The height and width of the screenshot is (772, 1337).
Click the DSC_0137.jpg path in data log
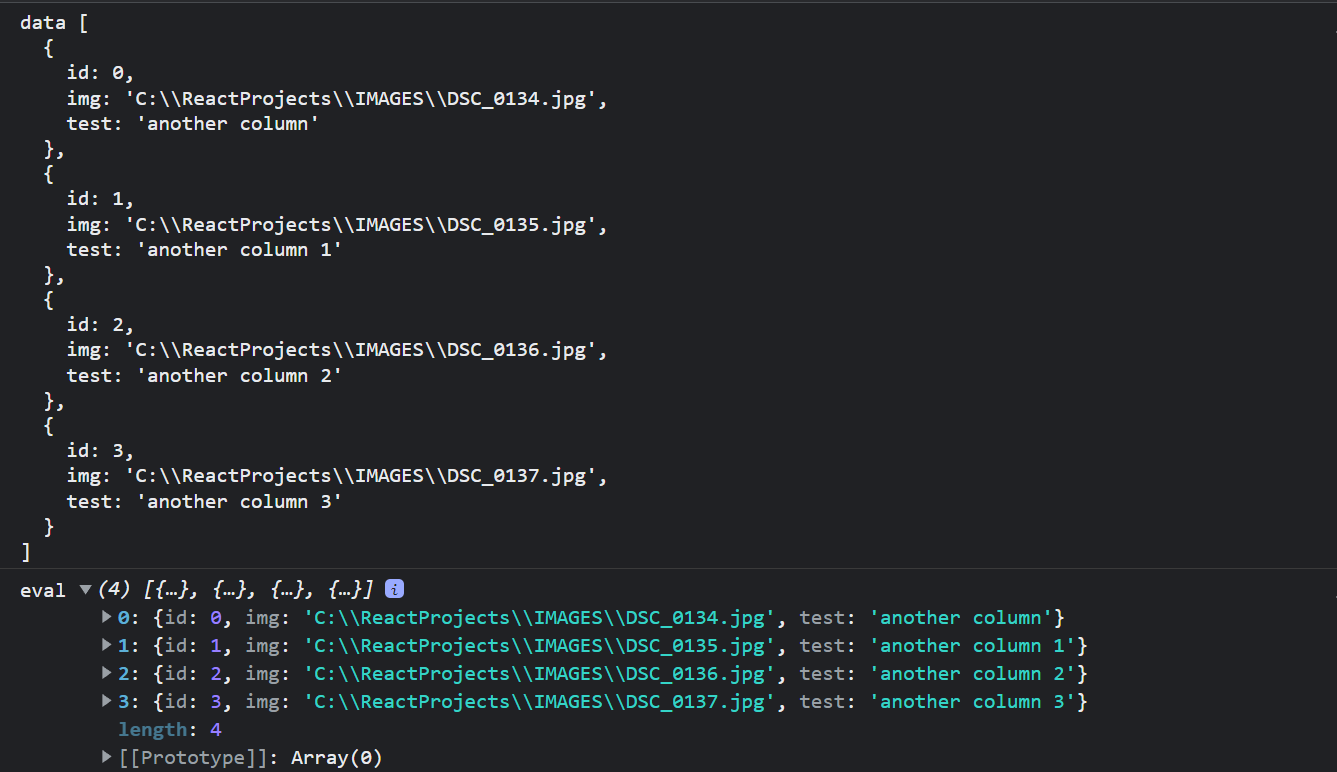pyautogui.click(x=366, y=476)
